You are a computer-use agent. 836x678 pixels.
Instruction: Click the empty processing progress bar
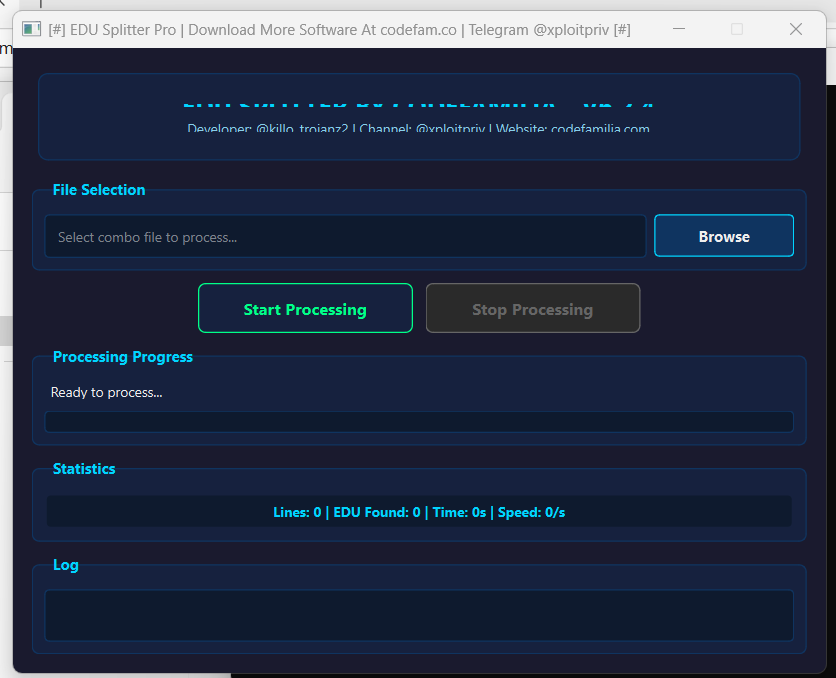[418, 422]
